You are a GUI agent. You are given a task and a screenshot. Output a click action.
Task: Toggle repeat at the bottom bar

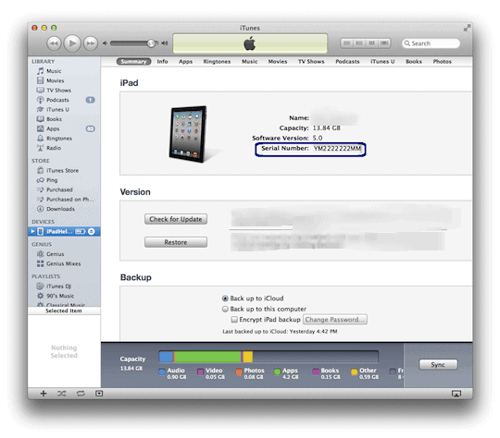click(81, 394)
